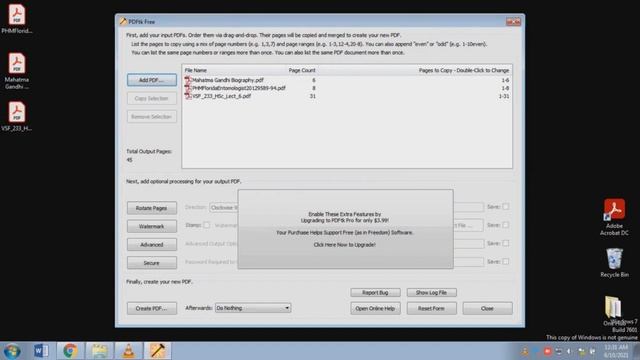Screen dimensions: 640x360
Task: Select the Mahatma Gandhi Biography.pdf row
Action: (x=347, y=80)
